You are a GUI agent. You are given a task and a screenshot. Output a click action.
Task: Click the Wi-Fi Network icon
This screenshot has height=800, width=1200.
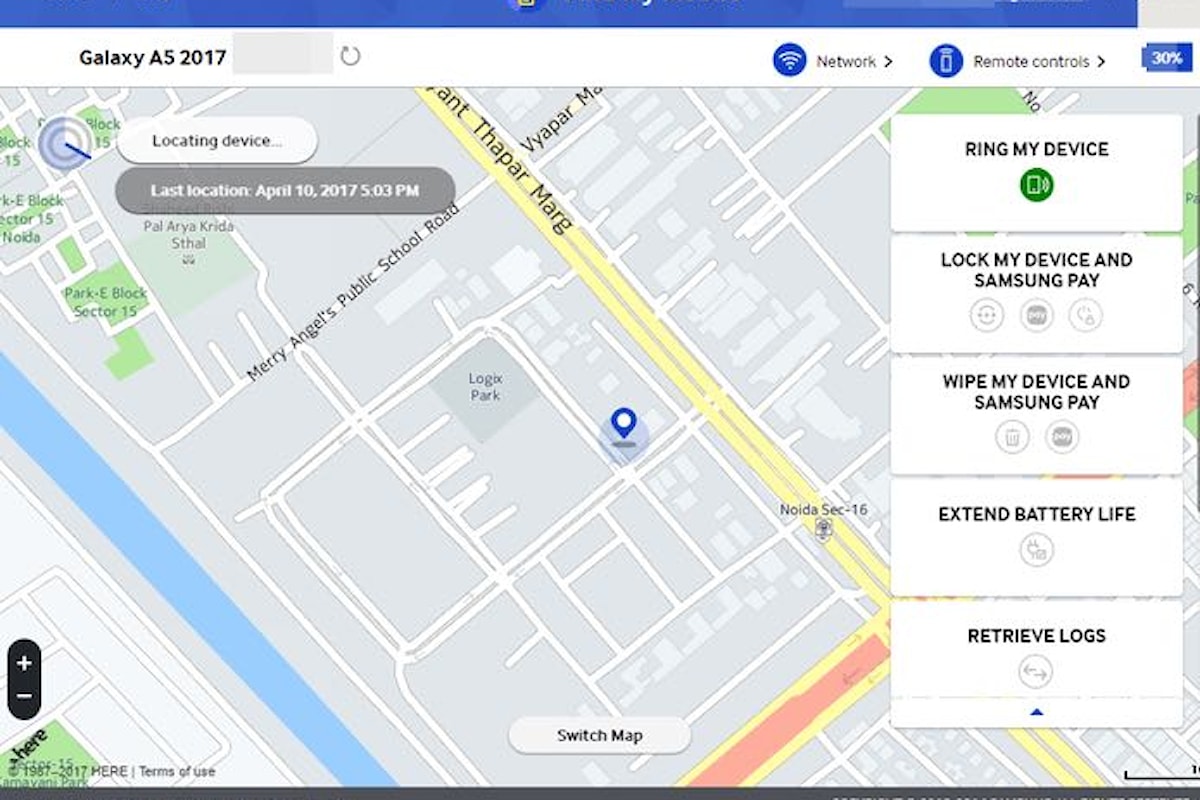[x=789, y=61]
